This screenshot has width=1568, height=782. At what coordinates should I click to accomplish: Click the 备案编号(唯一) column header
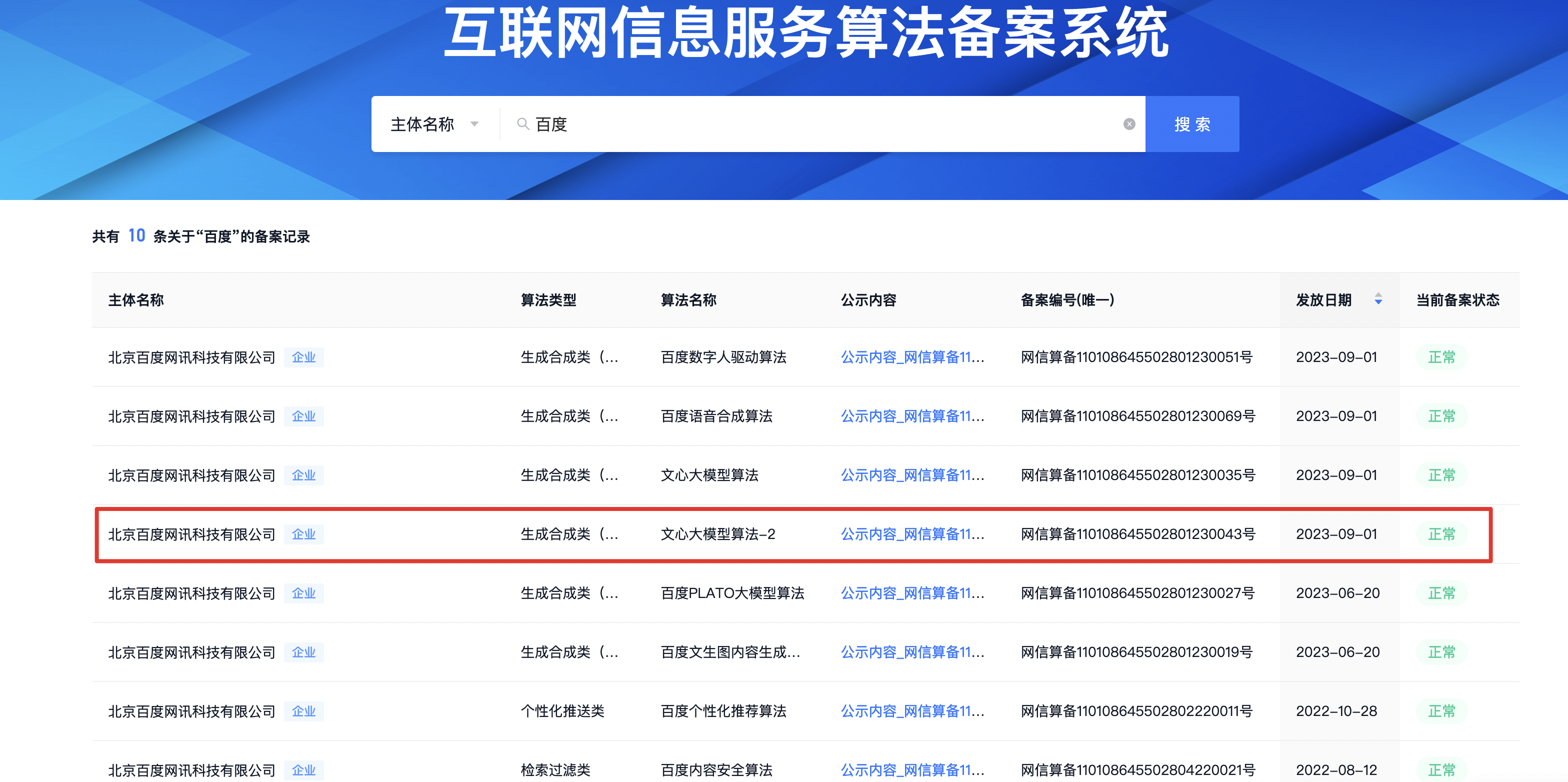coord(1067,300)
